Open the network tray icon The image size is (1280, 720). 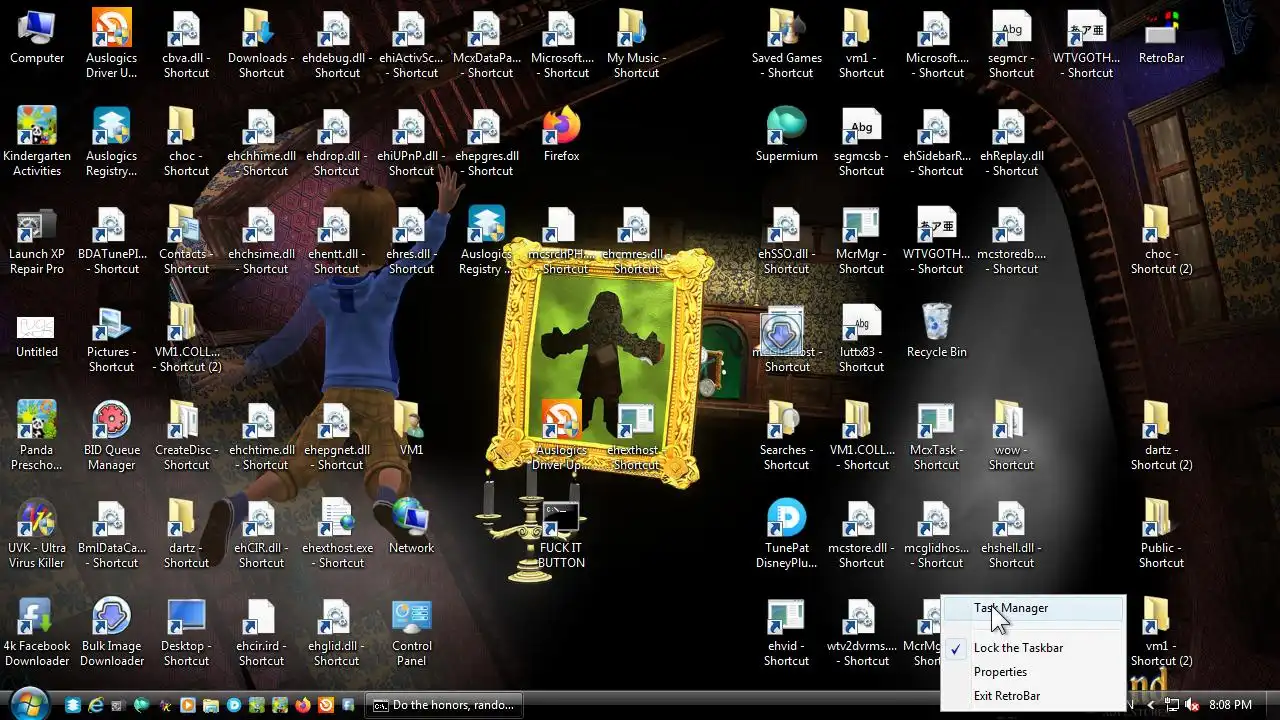coord(1172,705)
